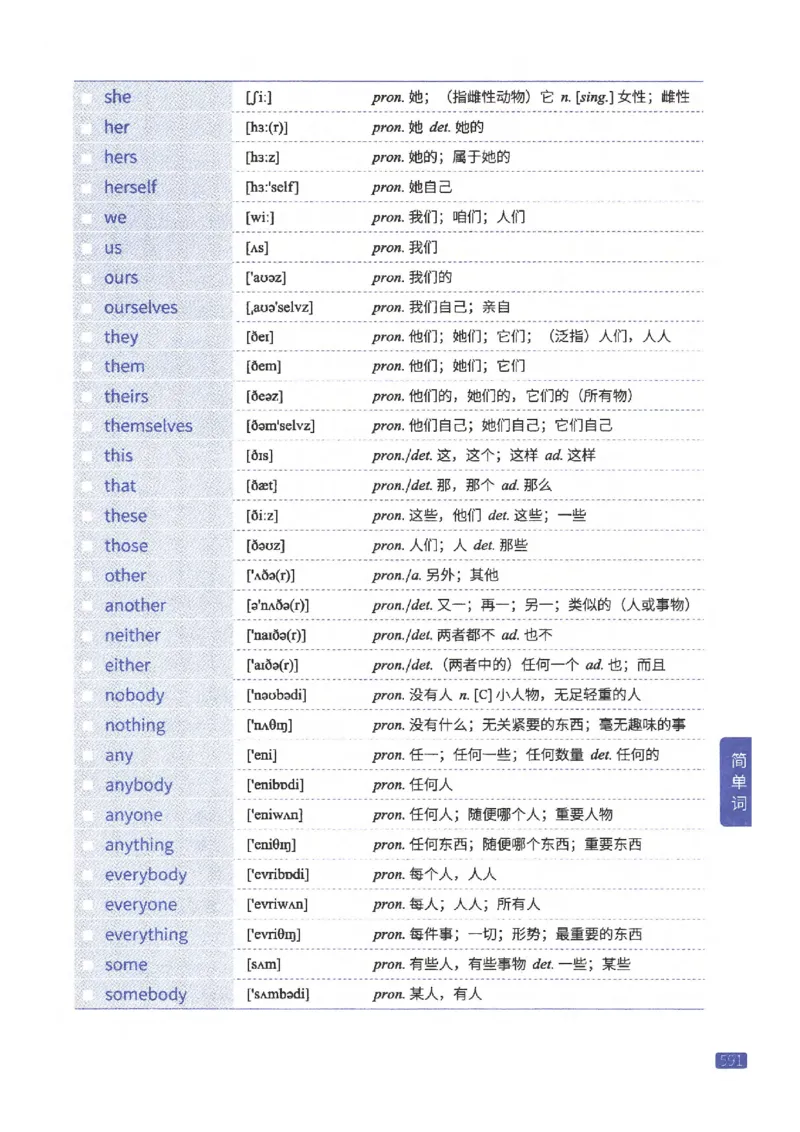Viewport: 800px width, 1132px height.
Task: Tick the checkbox beside "anyone"
Action: (x=87, y=815)
